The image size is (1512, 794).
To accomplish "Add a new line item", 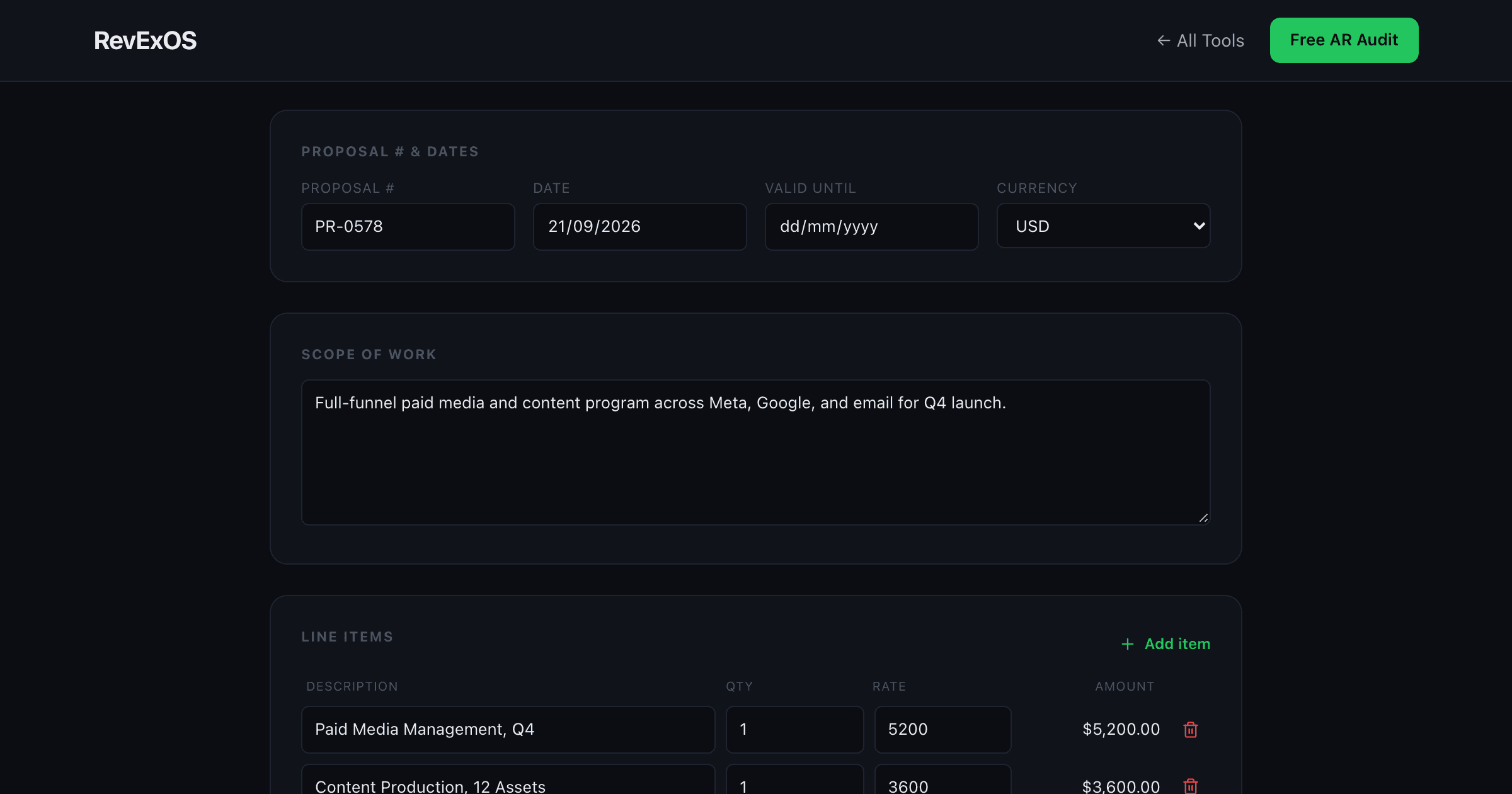I will tap(1165, 644).
